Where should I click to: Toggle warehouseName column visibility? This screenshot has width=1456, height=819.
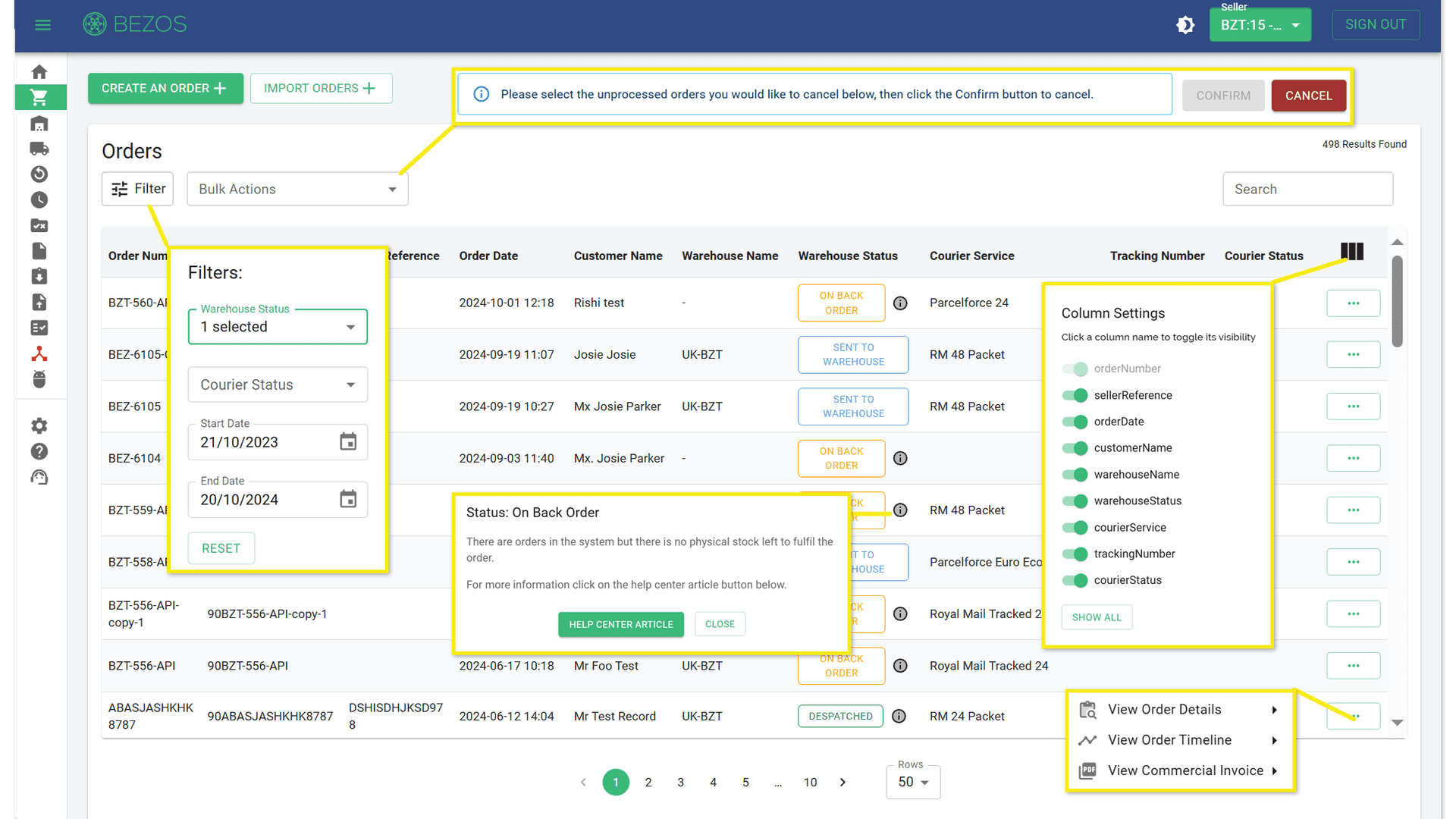[x=1075, y=475]
